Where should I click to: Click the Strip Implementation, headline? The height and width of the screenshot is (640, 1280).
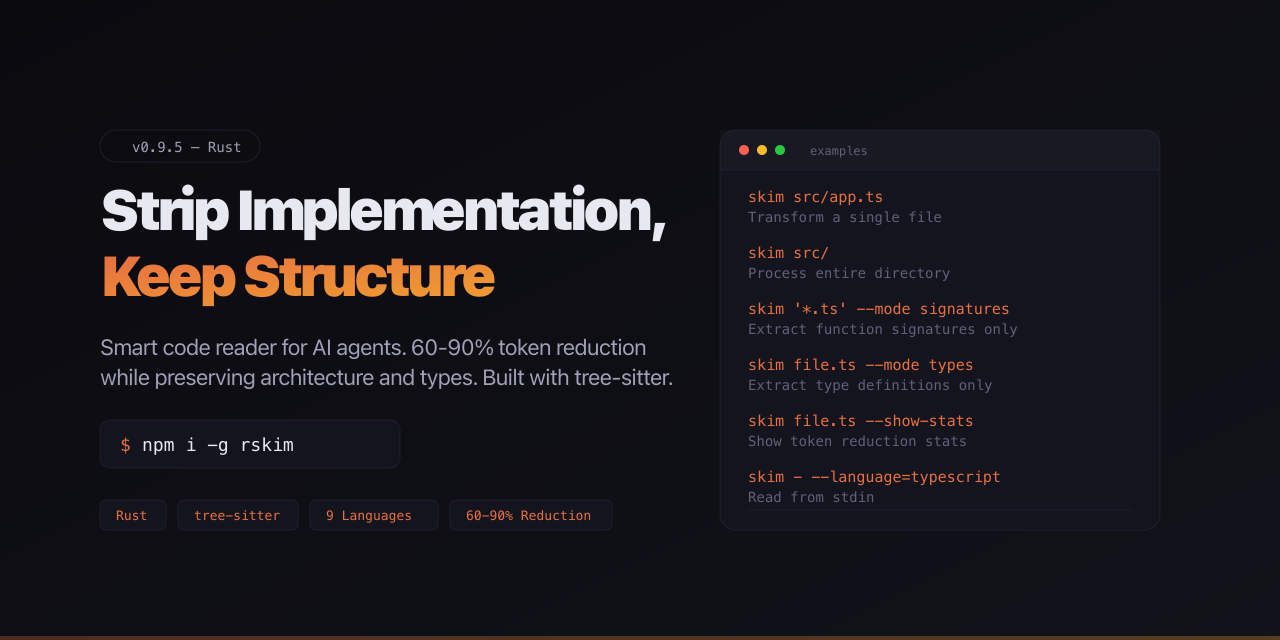click(x=384, y=212)
